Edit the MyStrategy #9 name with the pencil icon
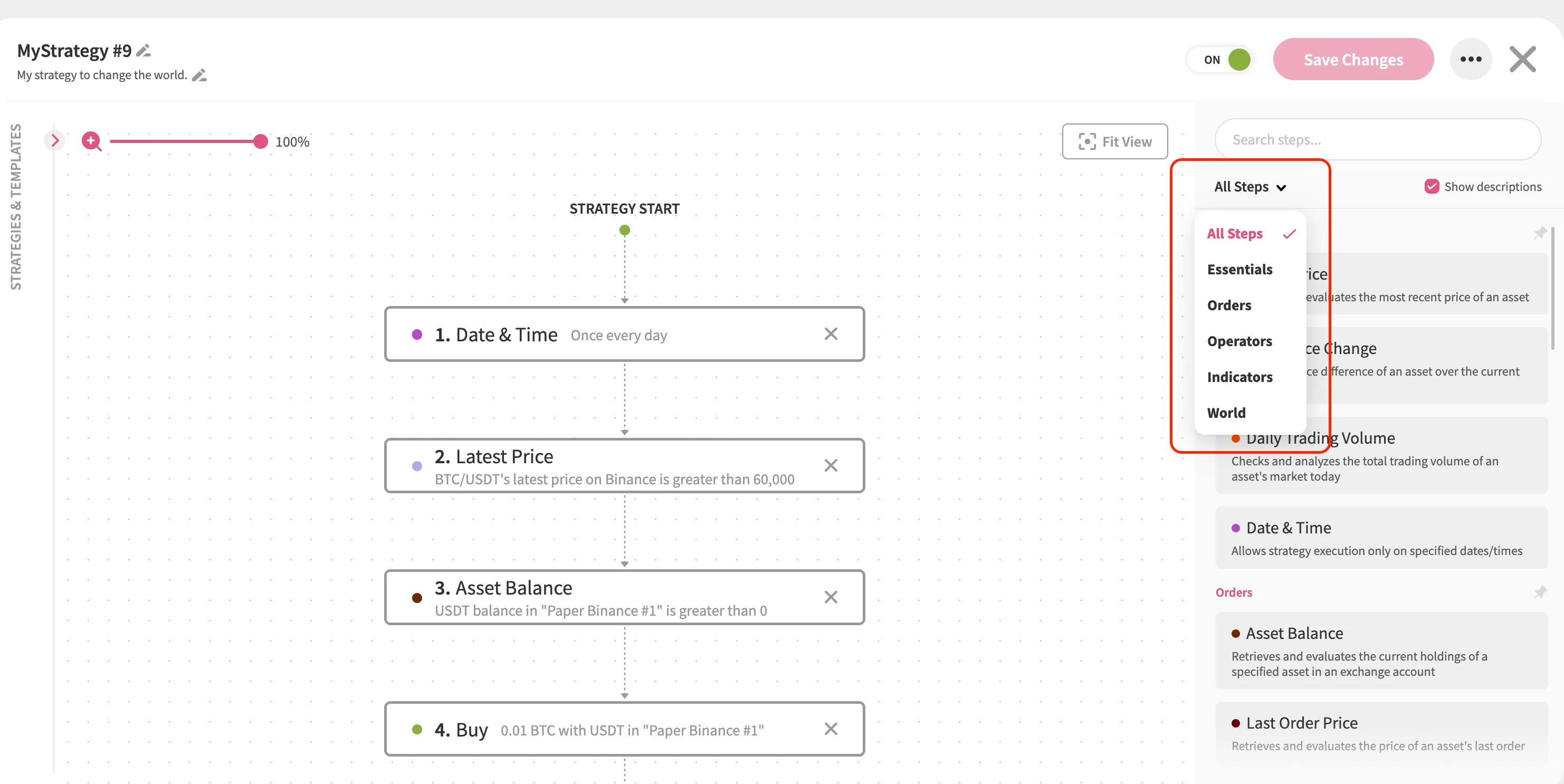Viewport: 1564px width, 784px height. coord(144,51)
